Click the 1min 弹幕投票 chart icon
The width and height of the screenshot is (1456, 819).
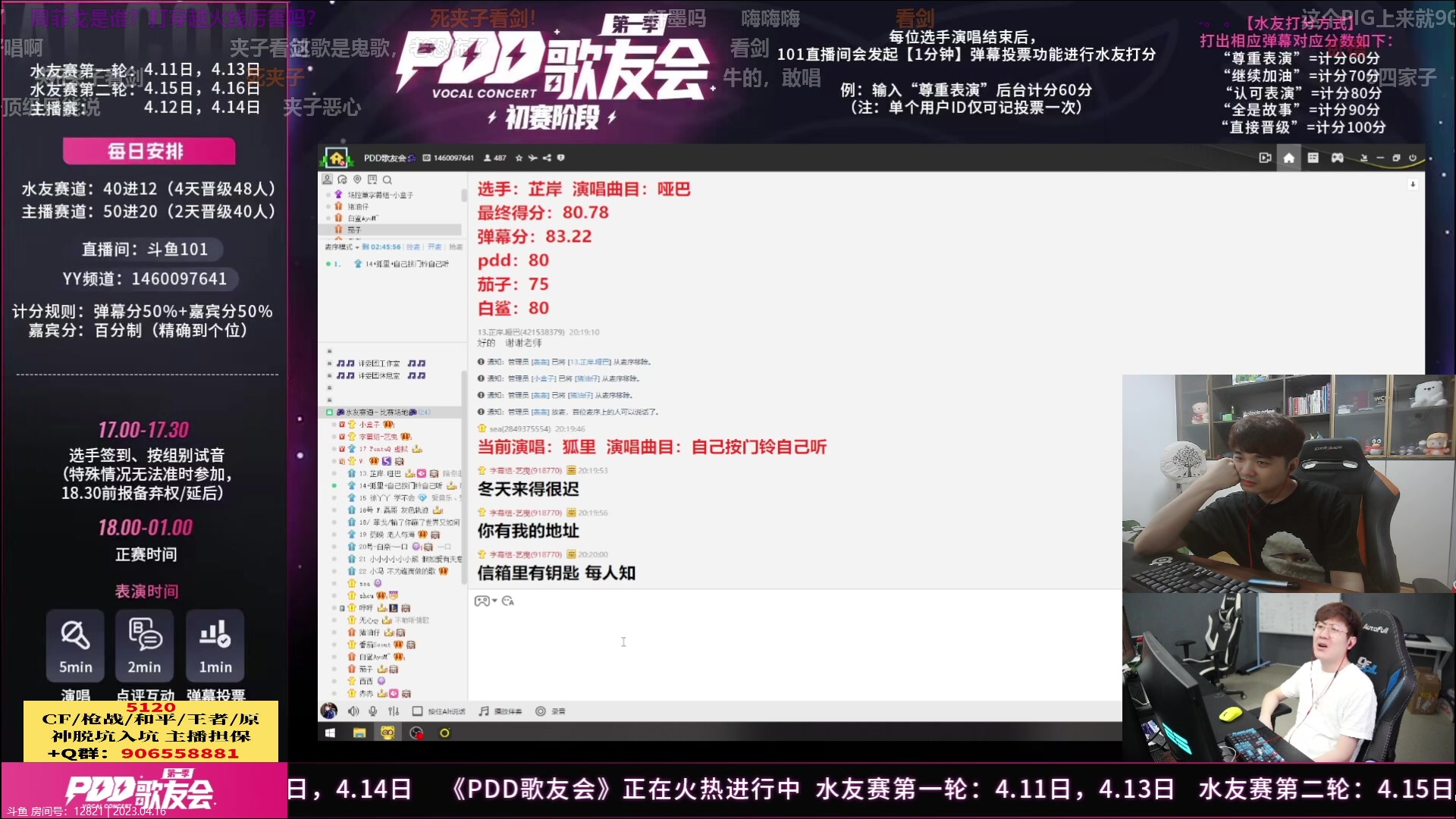pyautogui.click(x=215, y=635)
